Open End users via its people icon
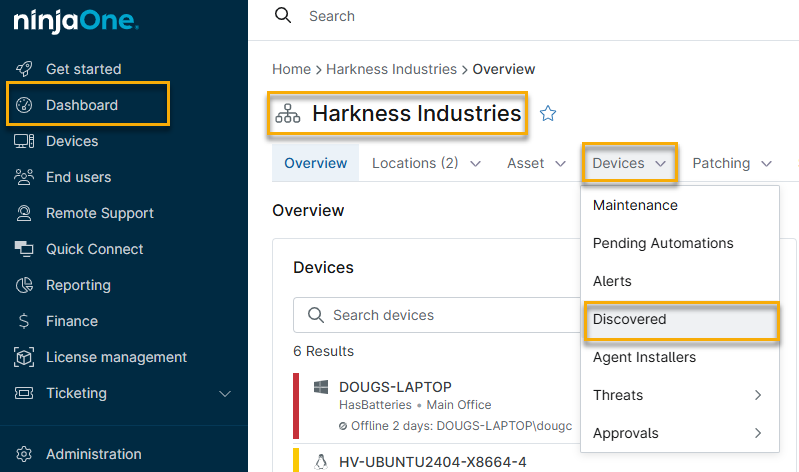 point(25,177)
